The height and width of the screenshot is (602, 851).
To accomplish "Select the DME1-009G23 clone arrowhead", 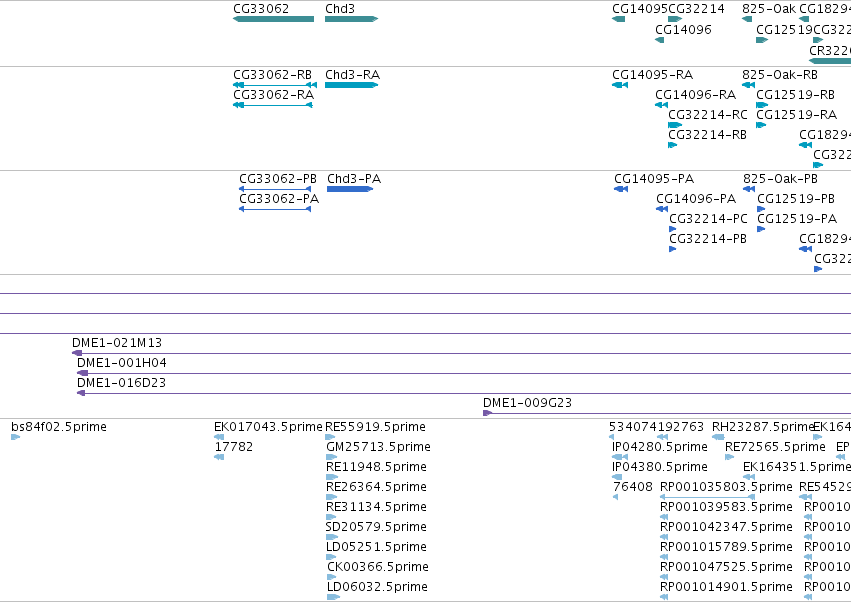I will (487, 413).
